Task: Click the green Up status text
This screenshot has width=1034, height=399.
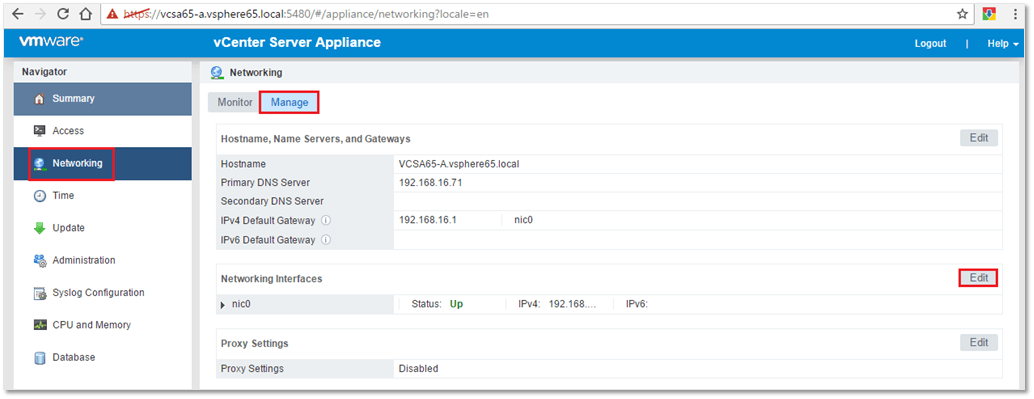Action: tap(456, 304)
